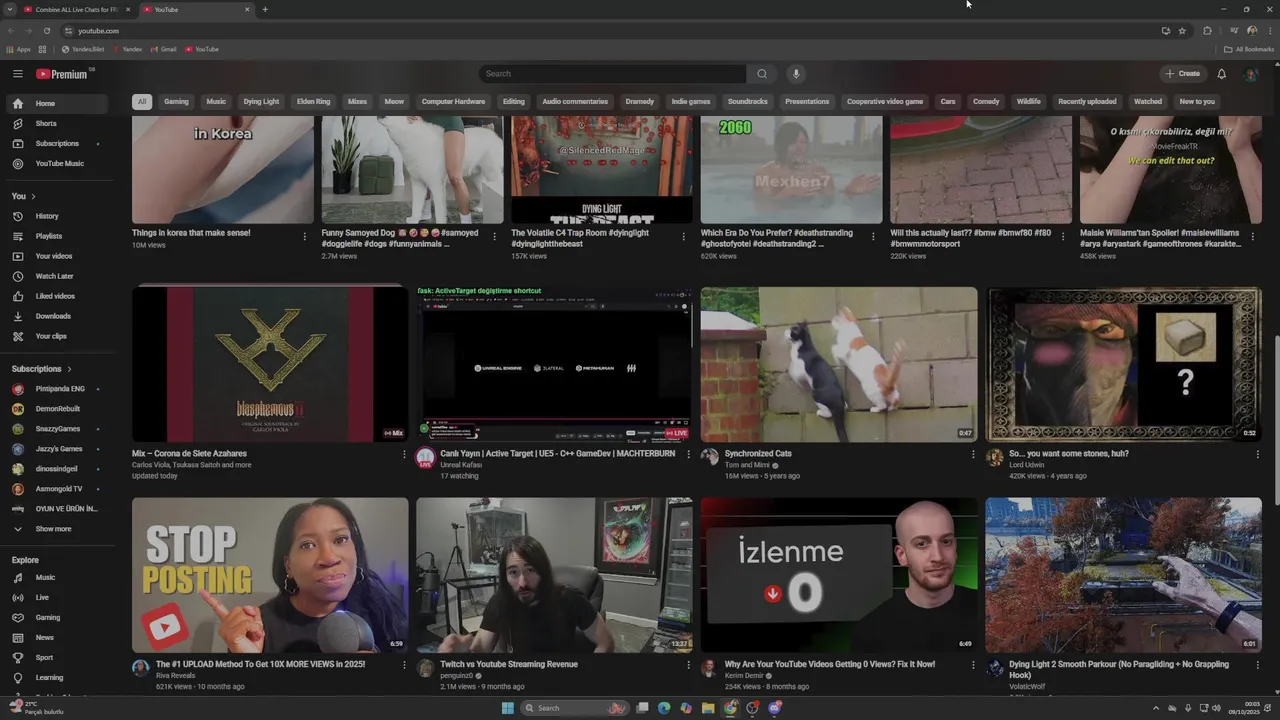1280x720 pixels.
Task: Open the Chrome tab search dropdown
Action: coord(10,9)
